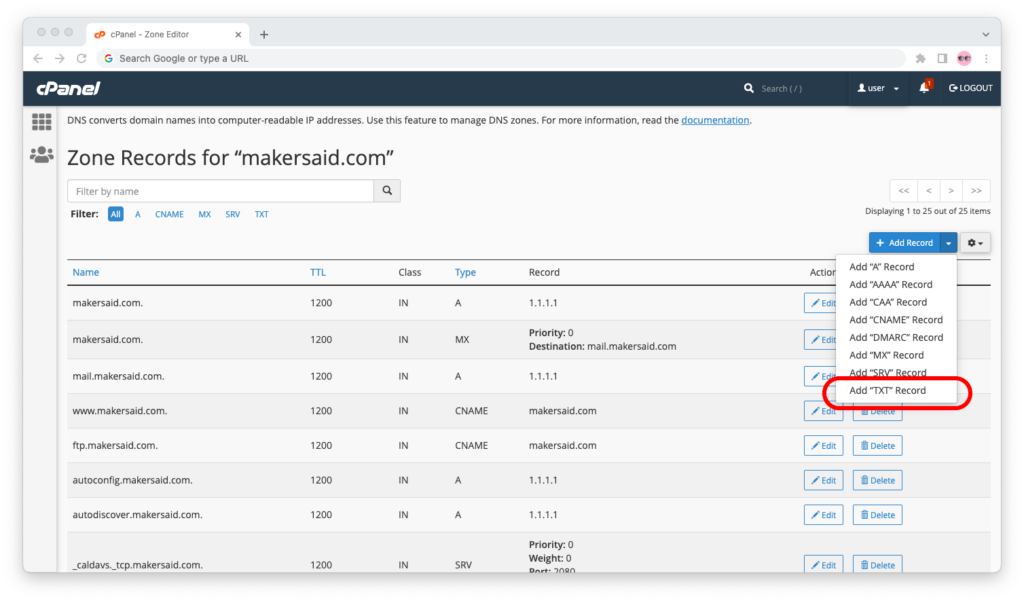
Task: Click browser forward arrow
Action: tap(59, 58)
